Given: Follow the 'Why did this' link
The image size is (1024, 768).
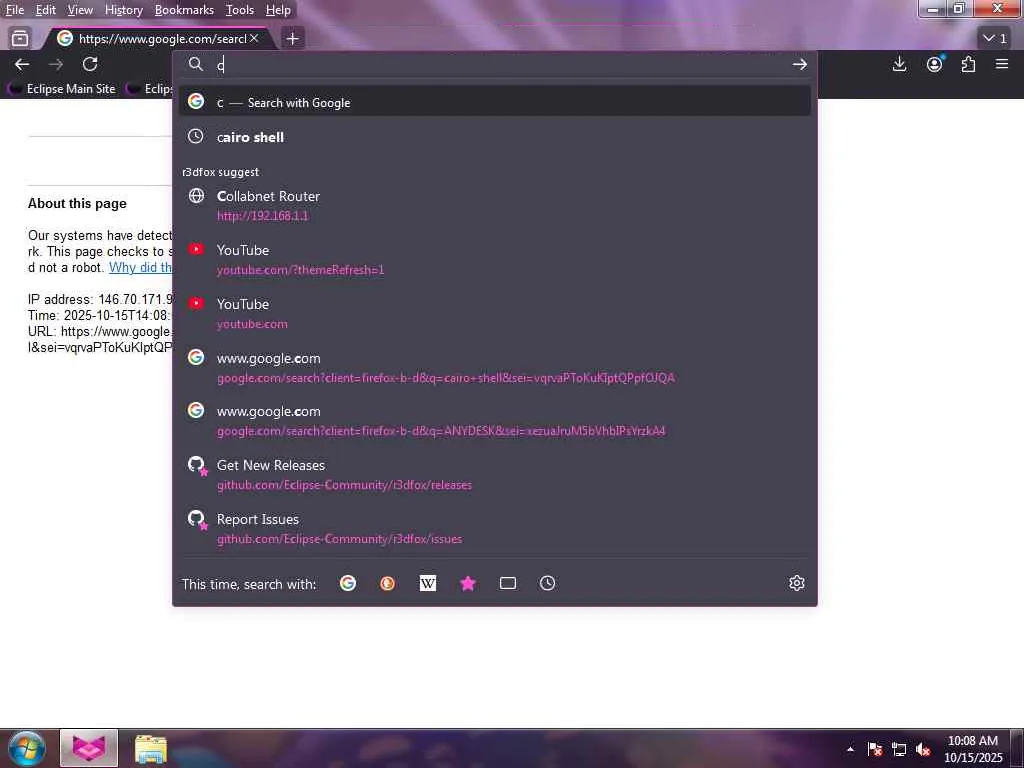Looking at the screenshot, I should pos(140,268).
